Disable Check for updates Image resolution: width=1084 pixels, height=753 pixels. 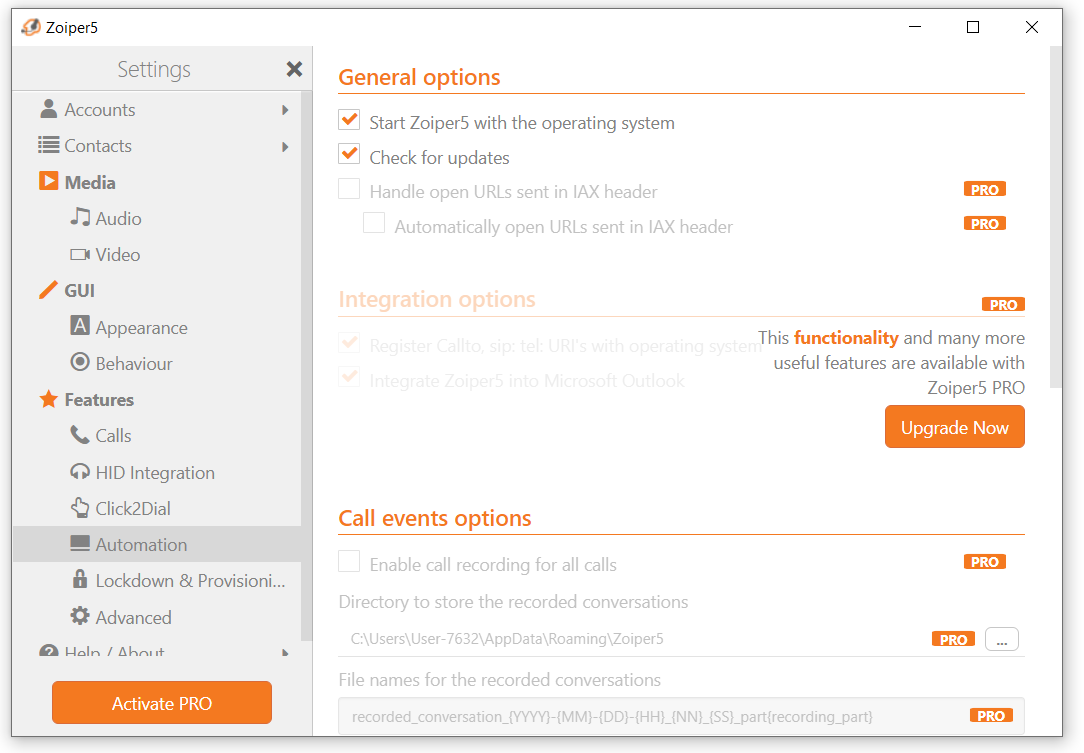tap(349, 156)
